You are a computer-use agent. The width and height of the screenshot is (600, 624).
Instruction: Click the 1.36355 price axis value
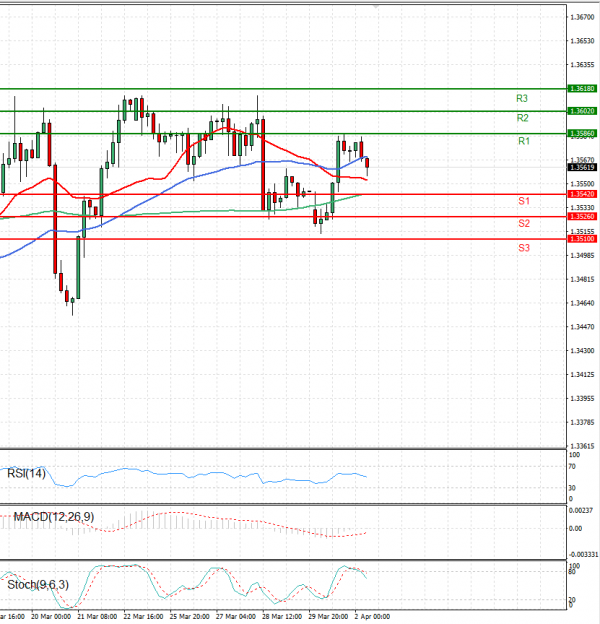tap(582, 64)
